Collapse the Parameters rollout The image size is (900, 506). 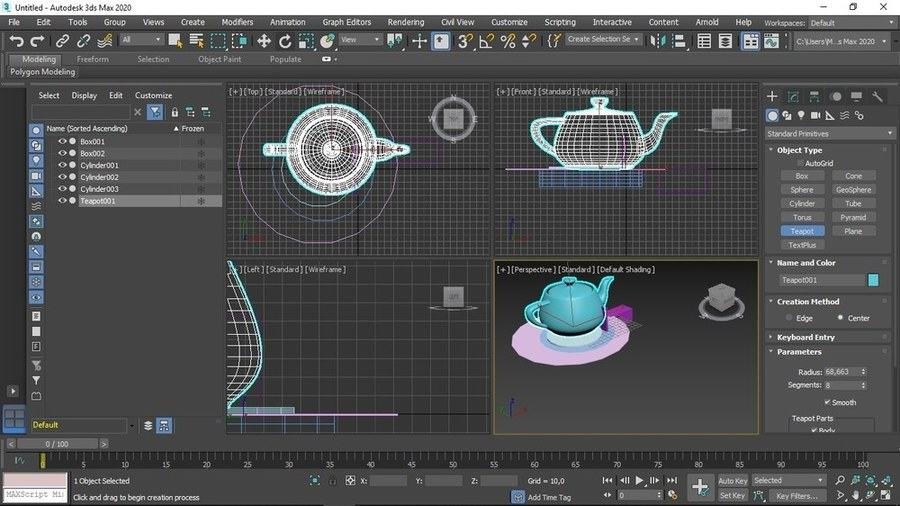tap(771, 352)
